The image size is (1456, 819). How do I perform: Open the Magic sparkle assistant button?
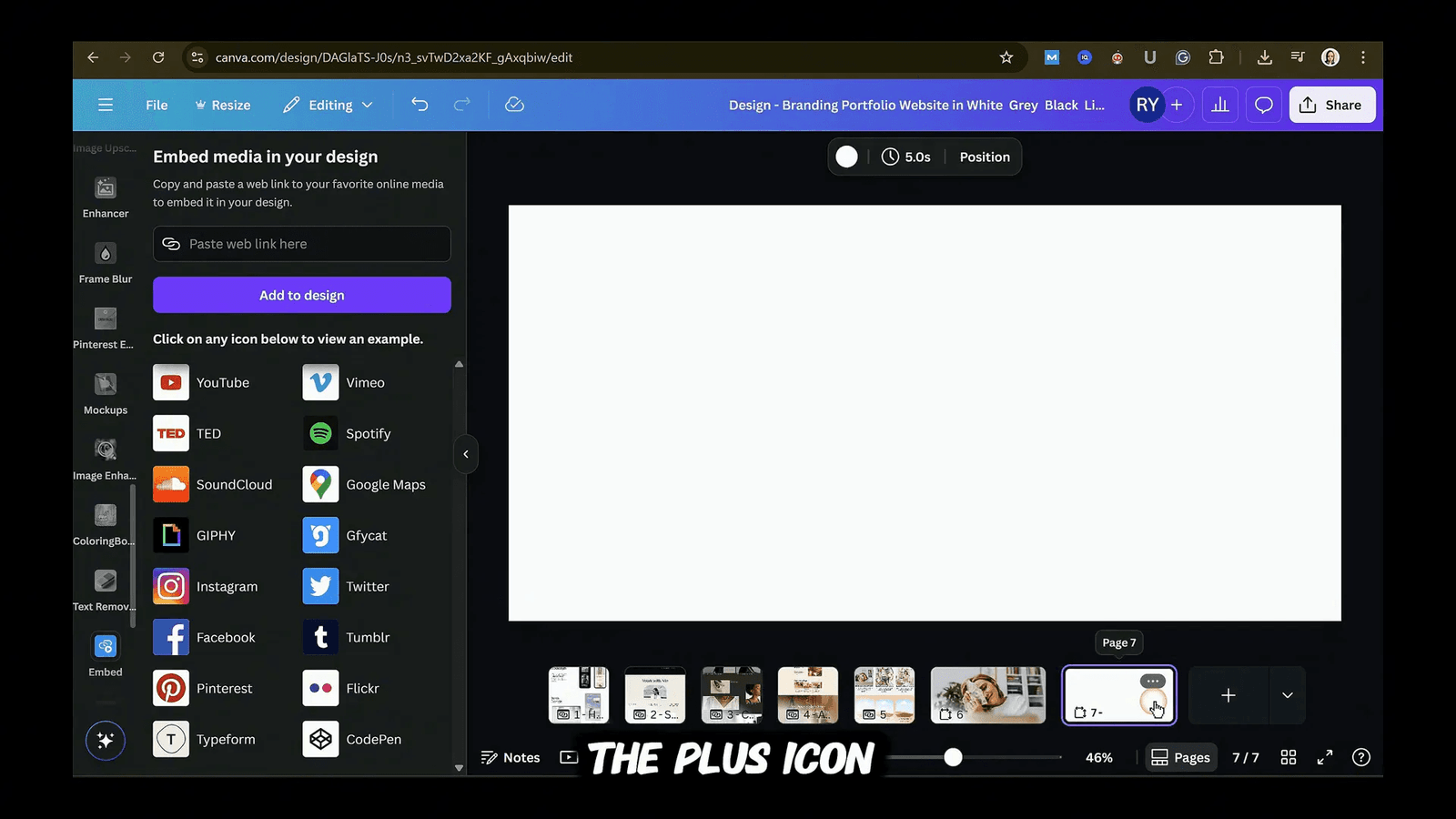click(106, 741)
